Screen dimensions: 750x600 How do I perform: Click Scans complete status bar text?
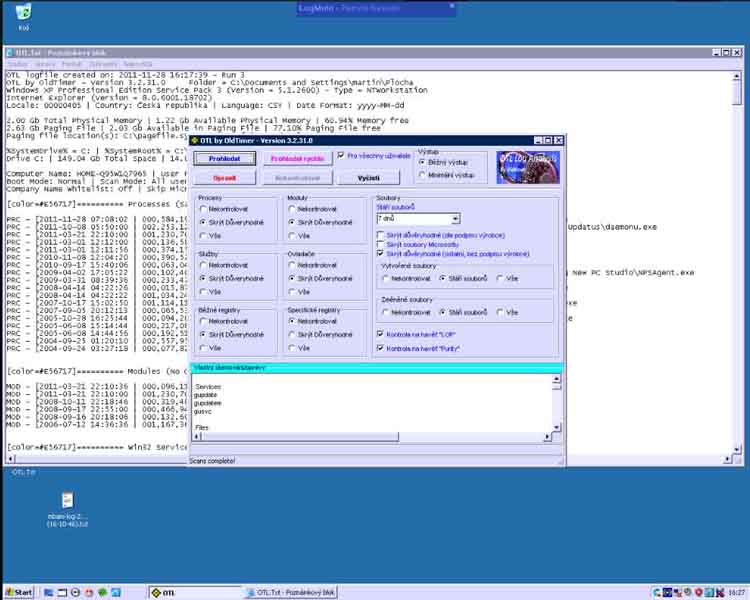[x=212, y=461]
